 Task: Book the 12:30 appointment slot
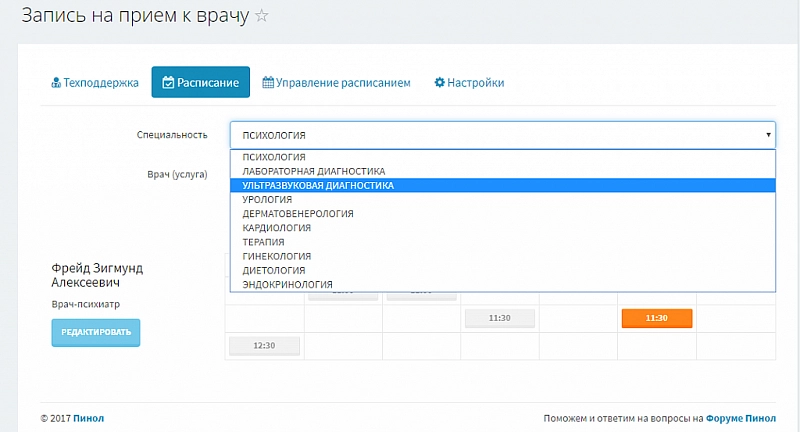[264, 345]
